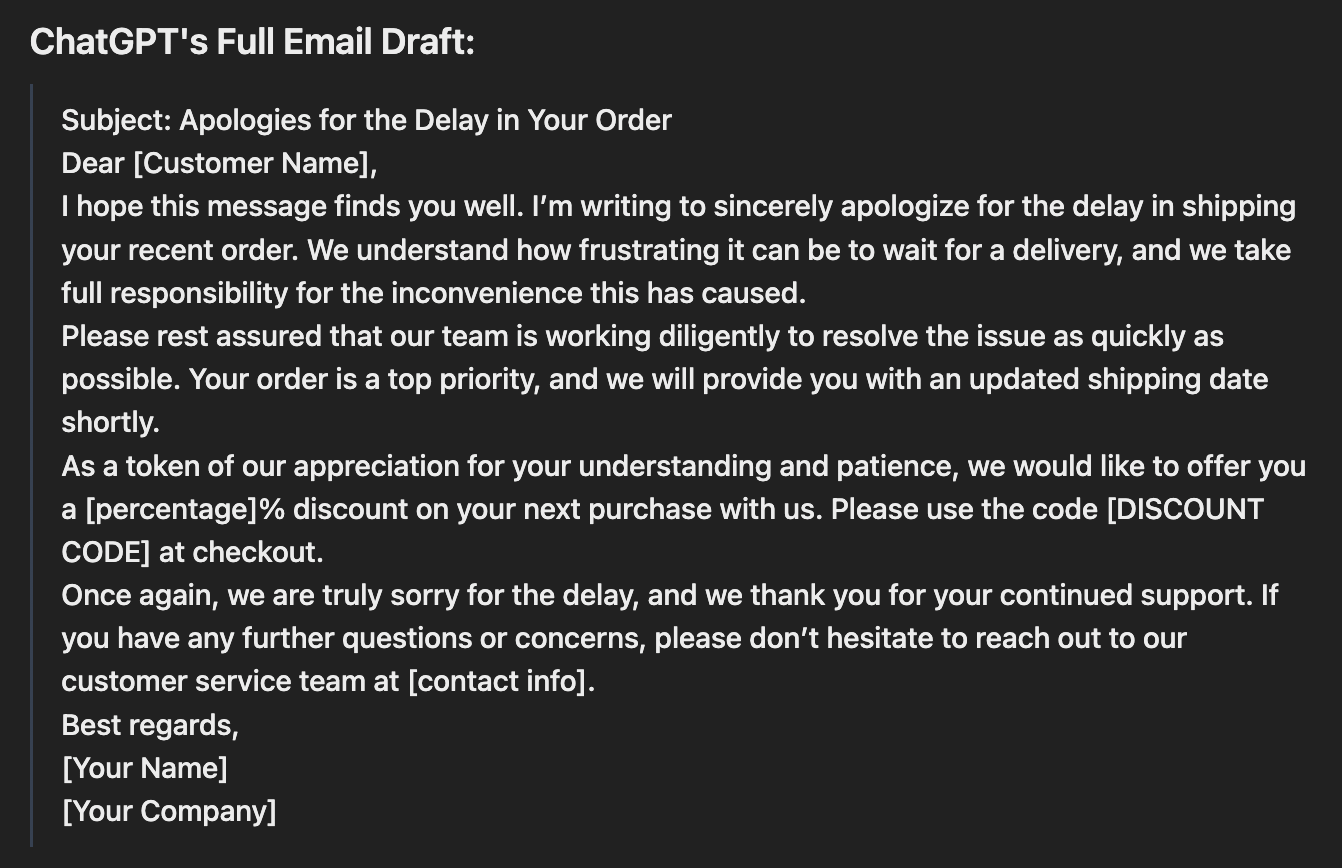This screenshot has height=868, width=1342.
Task: Click the "As a token of" line
Action: click(684, 466)
